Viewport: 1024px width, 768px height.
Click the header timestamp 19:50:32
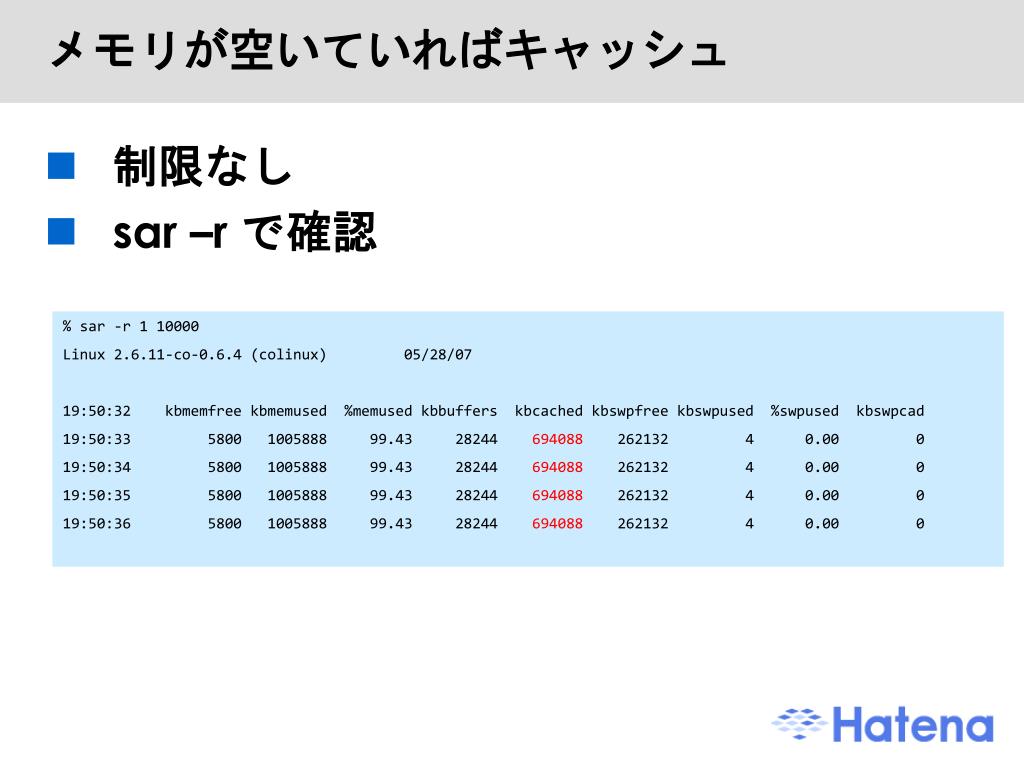[97, 411]
